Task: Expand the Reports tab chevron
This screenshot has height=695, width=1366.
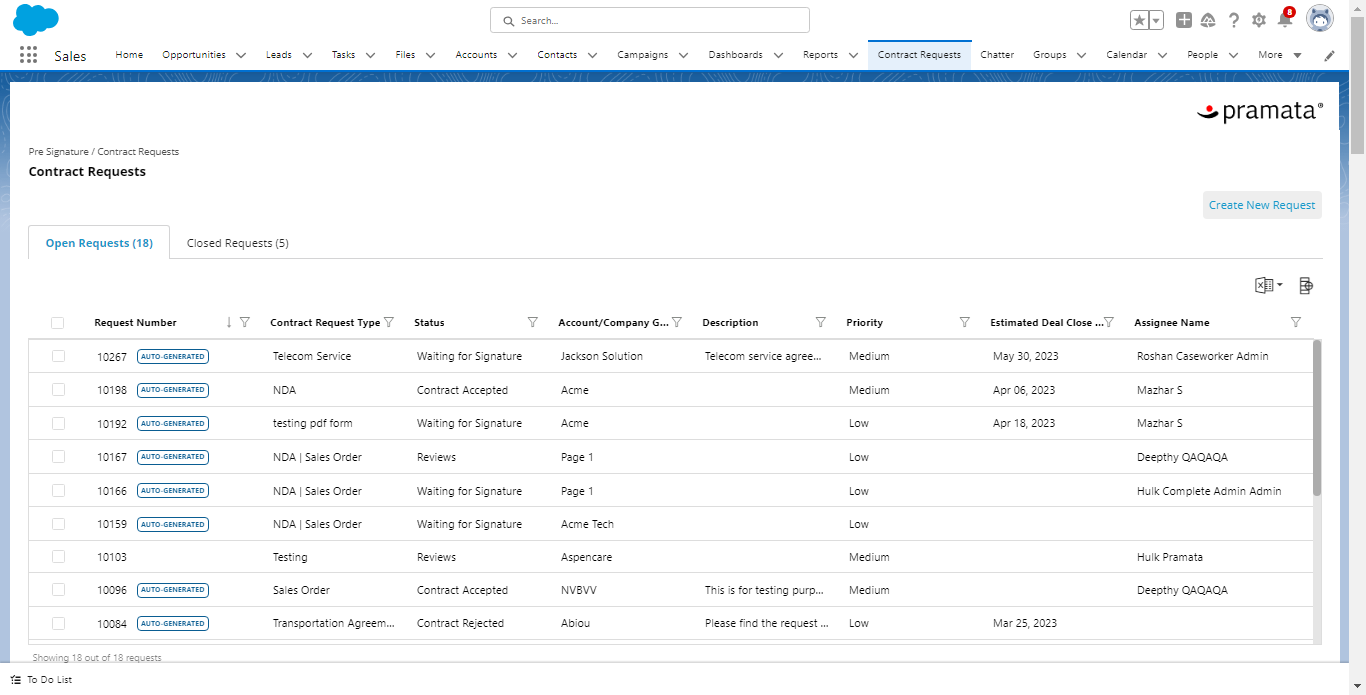Action: coord(853,55)
